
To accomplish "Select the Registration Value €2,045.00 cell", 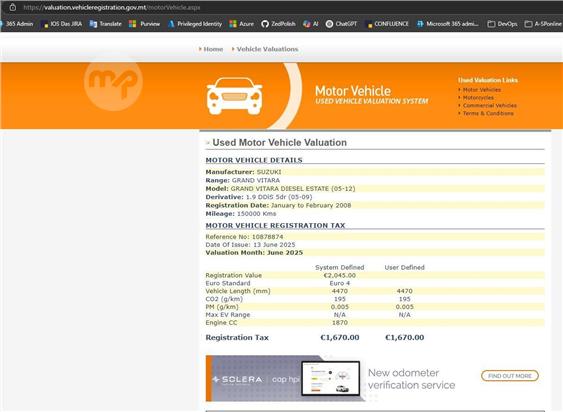I will (339, 276).
